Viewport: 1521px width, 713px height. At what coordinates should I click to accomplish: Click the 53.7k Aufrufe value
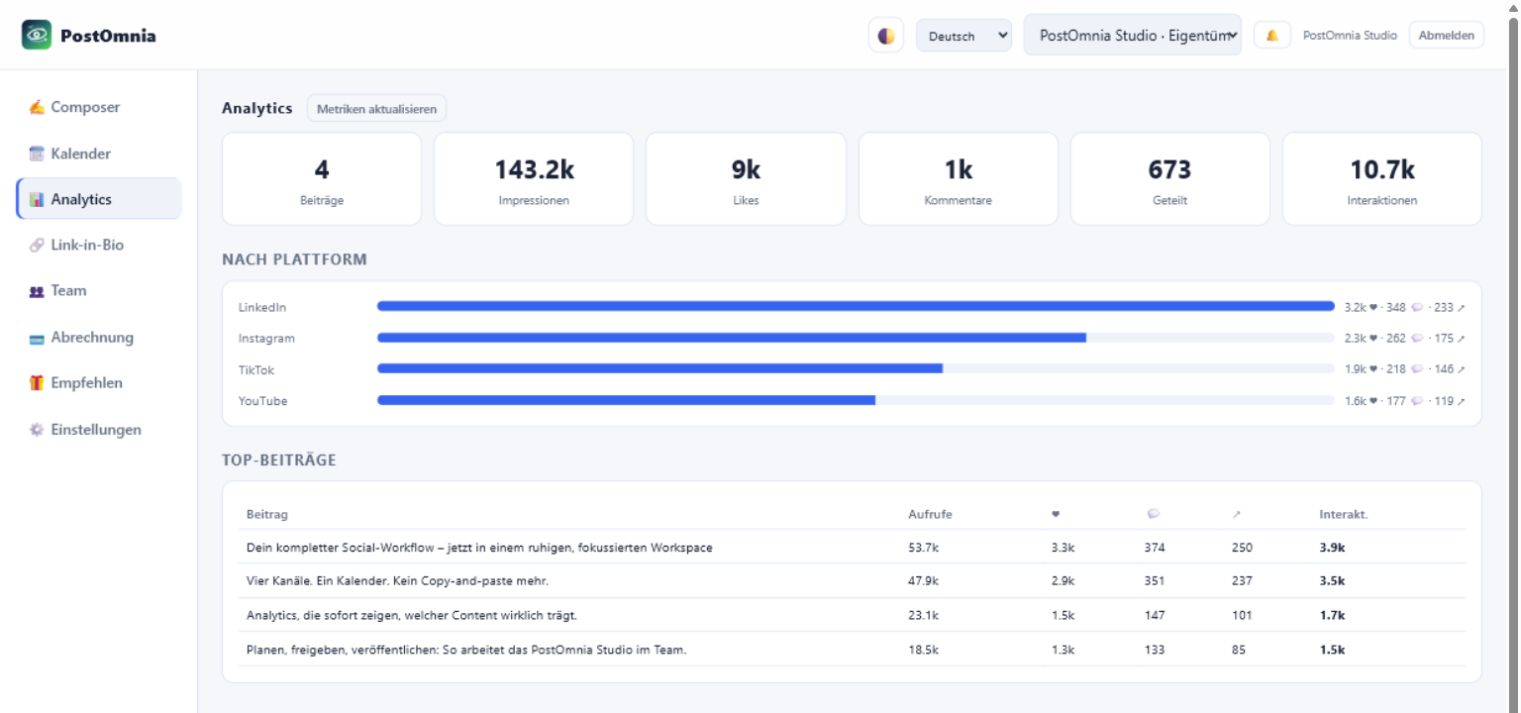(923, 548)
